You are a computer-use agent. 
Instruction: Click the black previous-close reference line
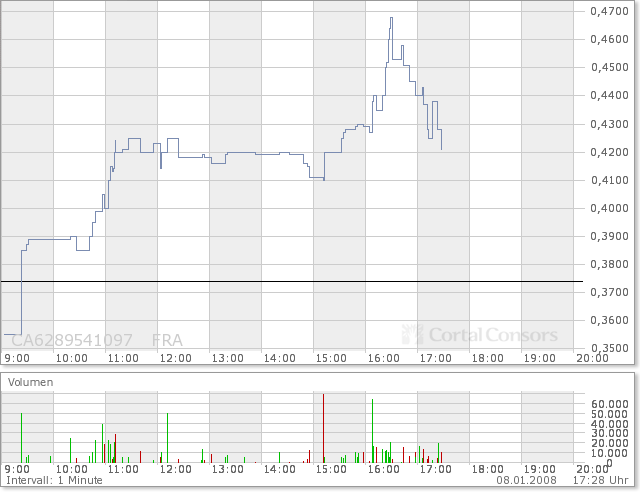click(292, 282)
